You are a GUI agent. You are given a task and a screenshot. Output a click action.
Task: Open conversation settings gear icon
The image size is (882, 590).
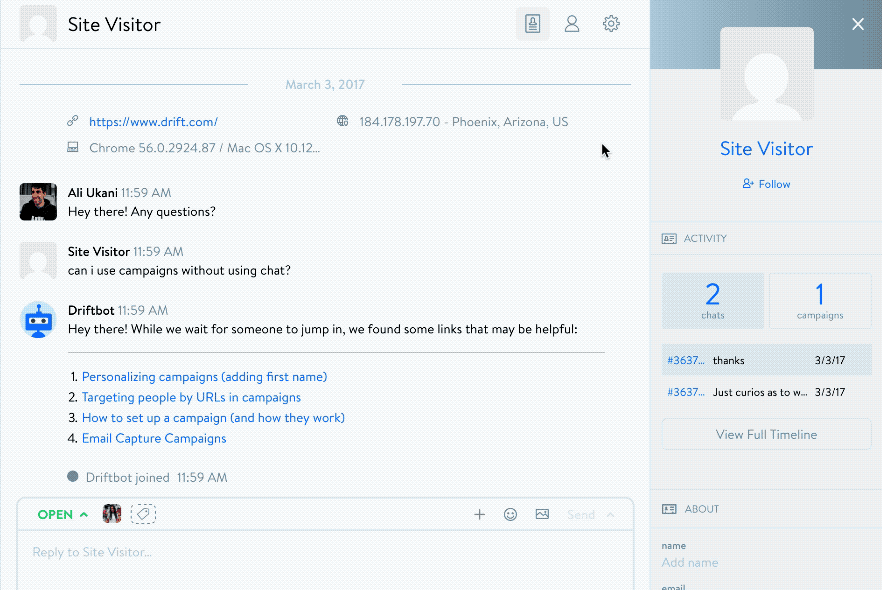click(611, 24)
